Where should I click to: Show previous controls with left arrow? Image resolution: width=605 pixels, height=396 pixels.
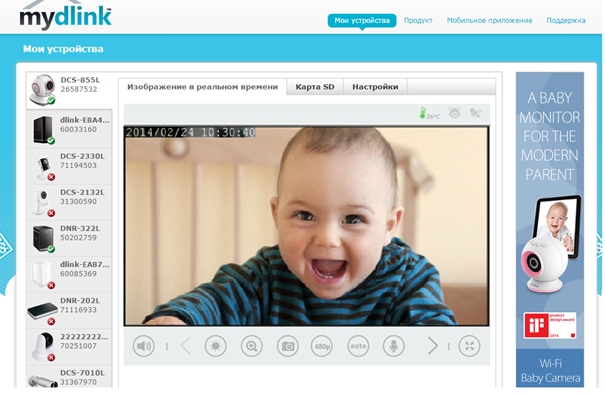pos(186,346)
